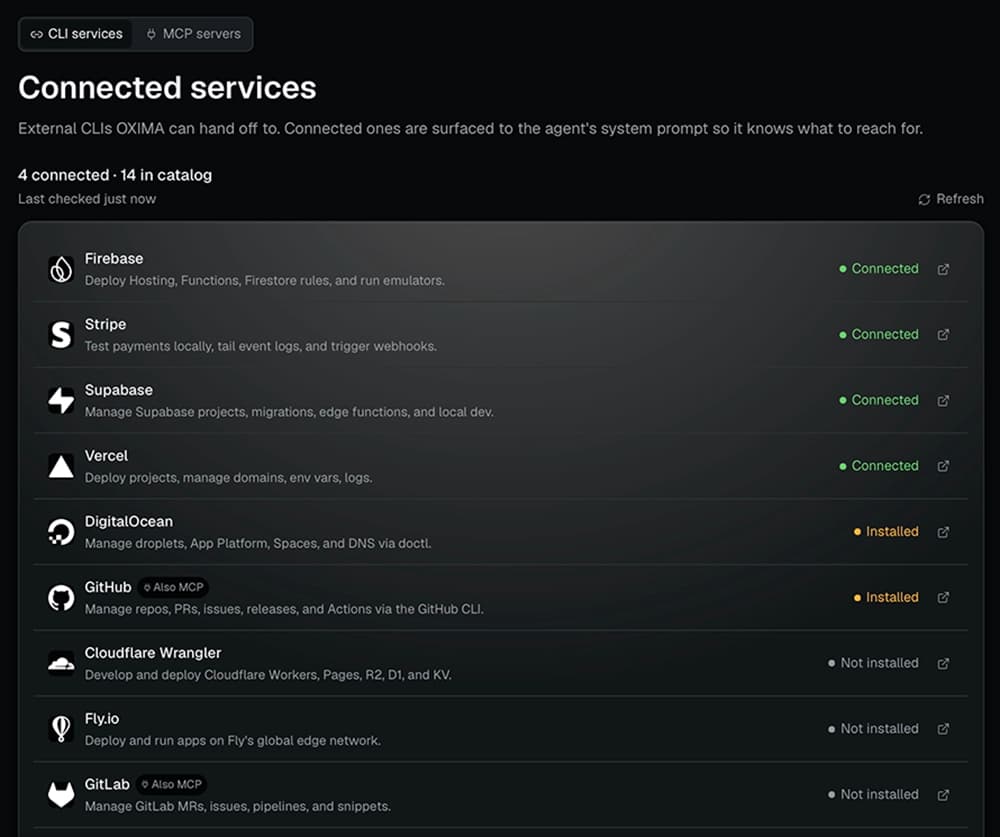Open Supabase external link icon
Screen dimensions: 1000x837
(x=943, y=401)
